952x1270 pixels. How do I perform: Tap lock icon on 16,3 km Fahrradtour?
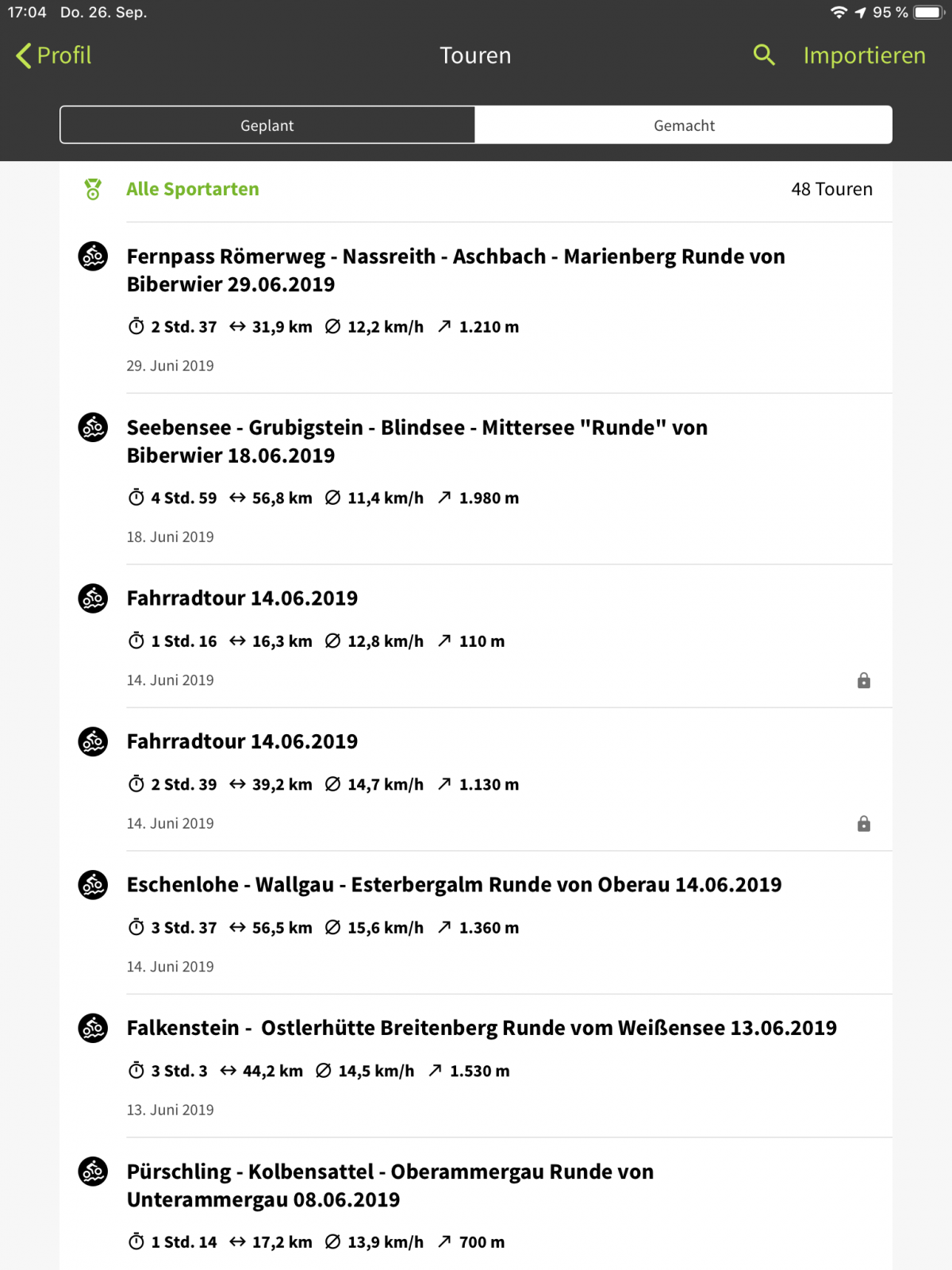pyautogui.click(x=864, y=680)
